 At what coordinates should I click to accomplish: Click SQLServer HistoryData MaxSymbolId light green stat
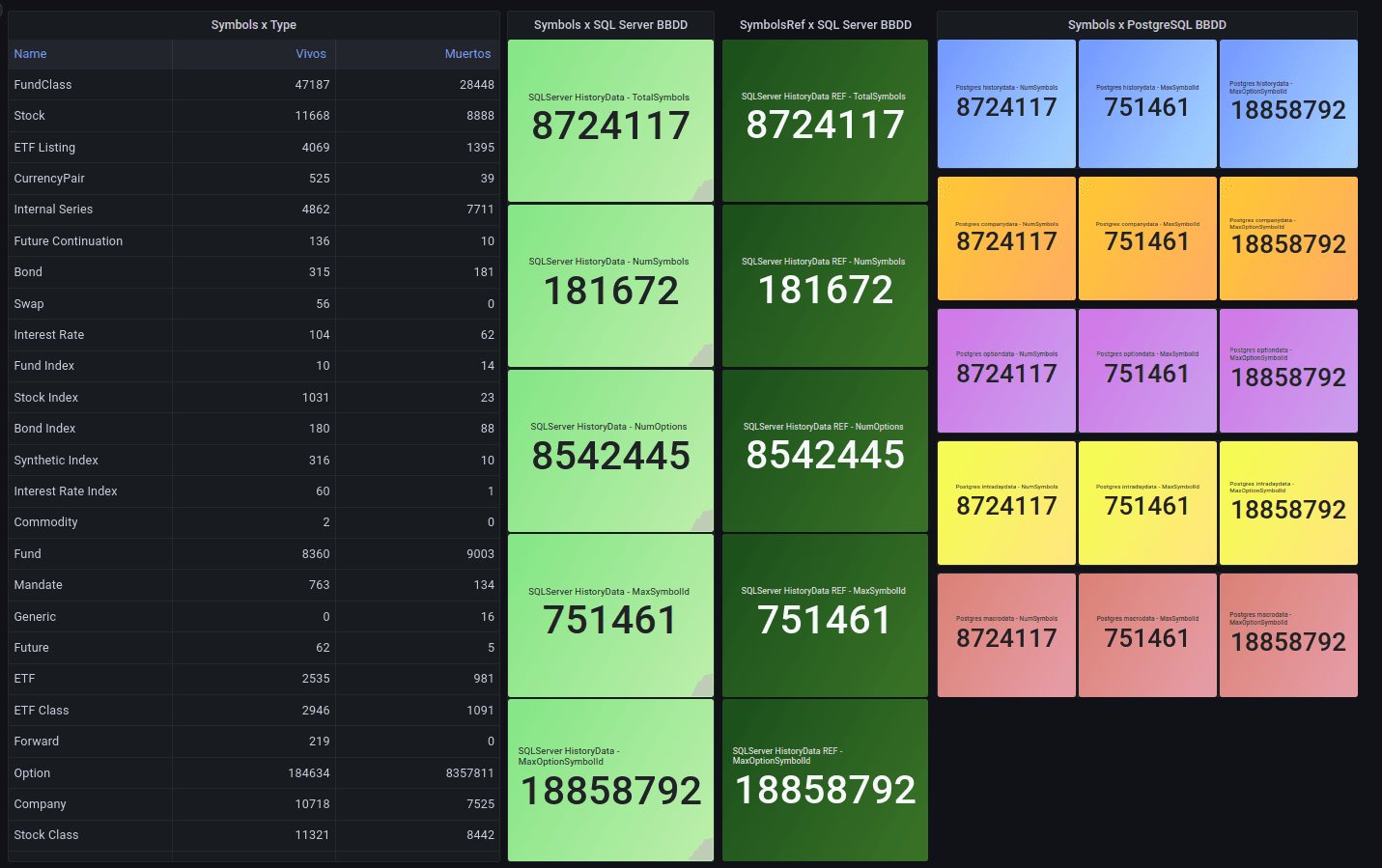coord(610,616)
